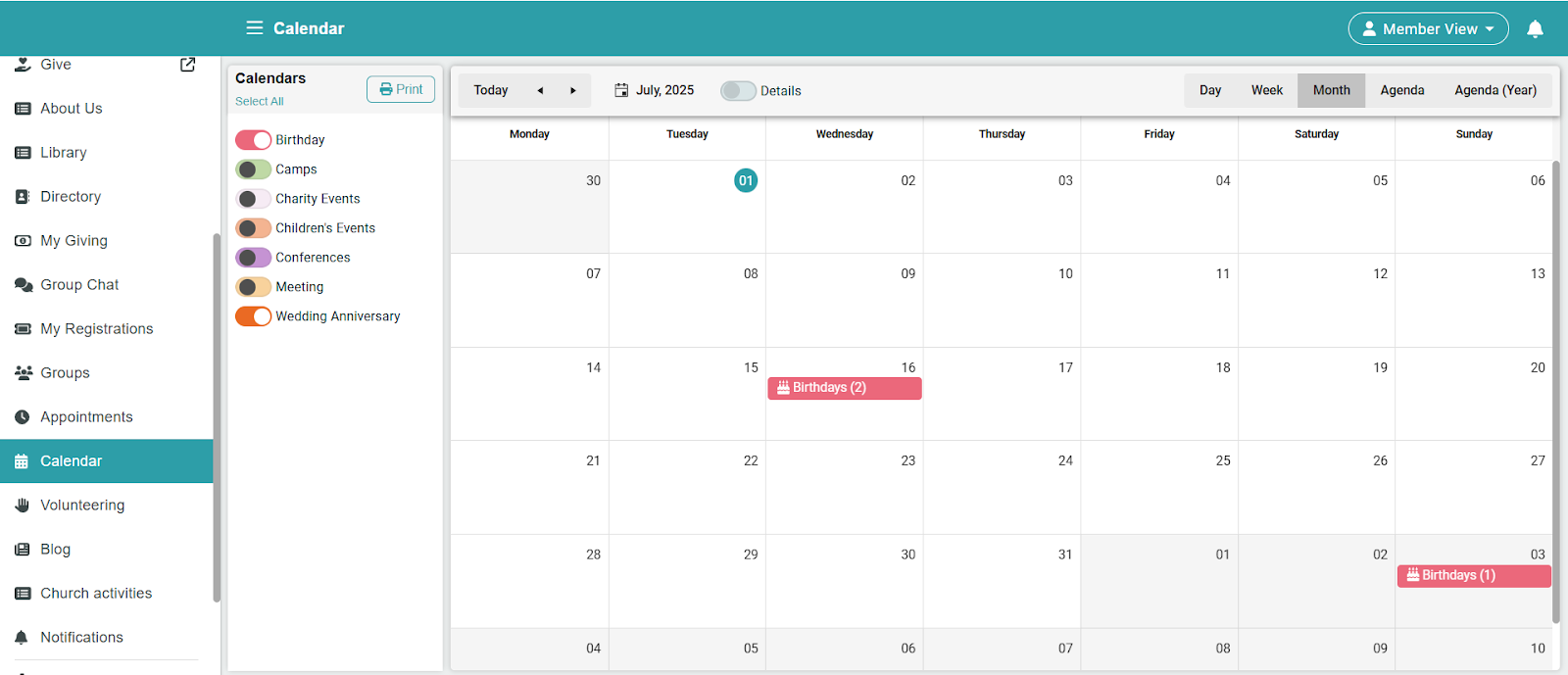Screen dimensions: 1568x675
Task: Enable the Children's Events toggle
Action: [253, 228]
